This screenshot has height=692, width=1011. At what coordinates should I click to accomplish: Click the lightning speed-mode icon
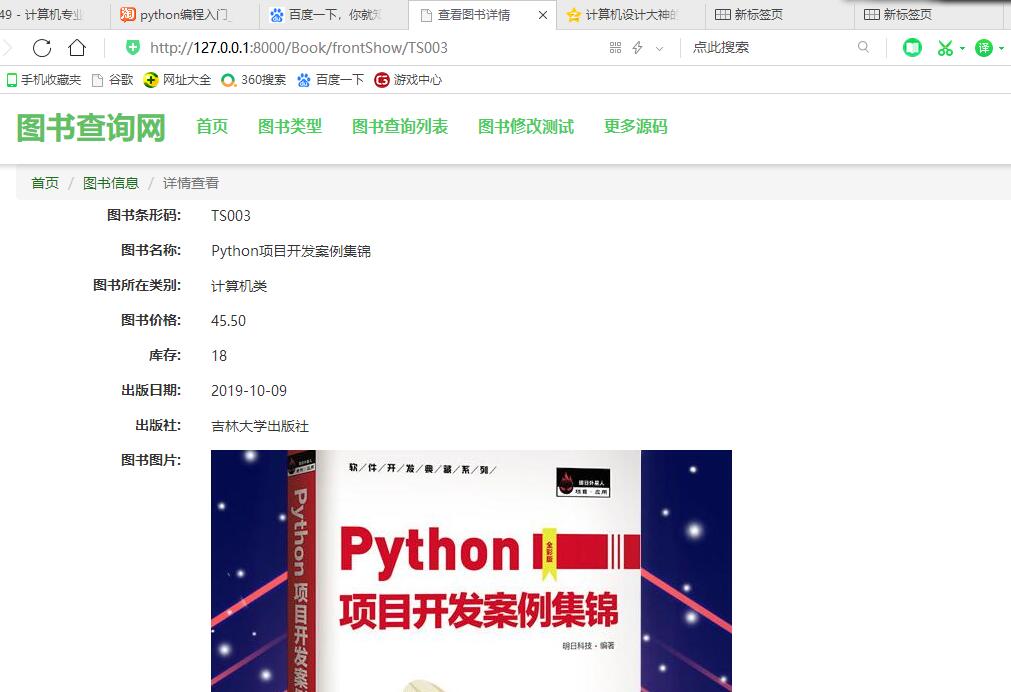tap(637, 48)
